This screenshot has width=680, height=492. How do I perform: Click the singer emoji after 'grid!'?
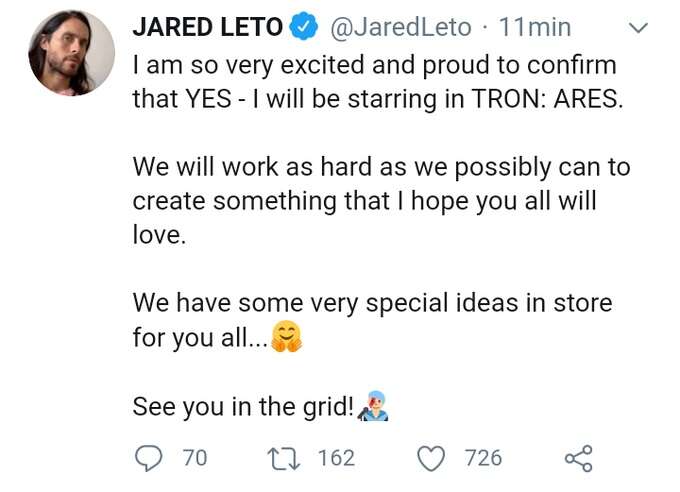point(372,406)
